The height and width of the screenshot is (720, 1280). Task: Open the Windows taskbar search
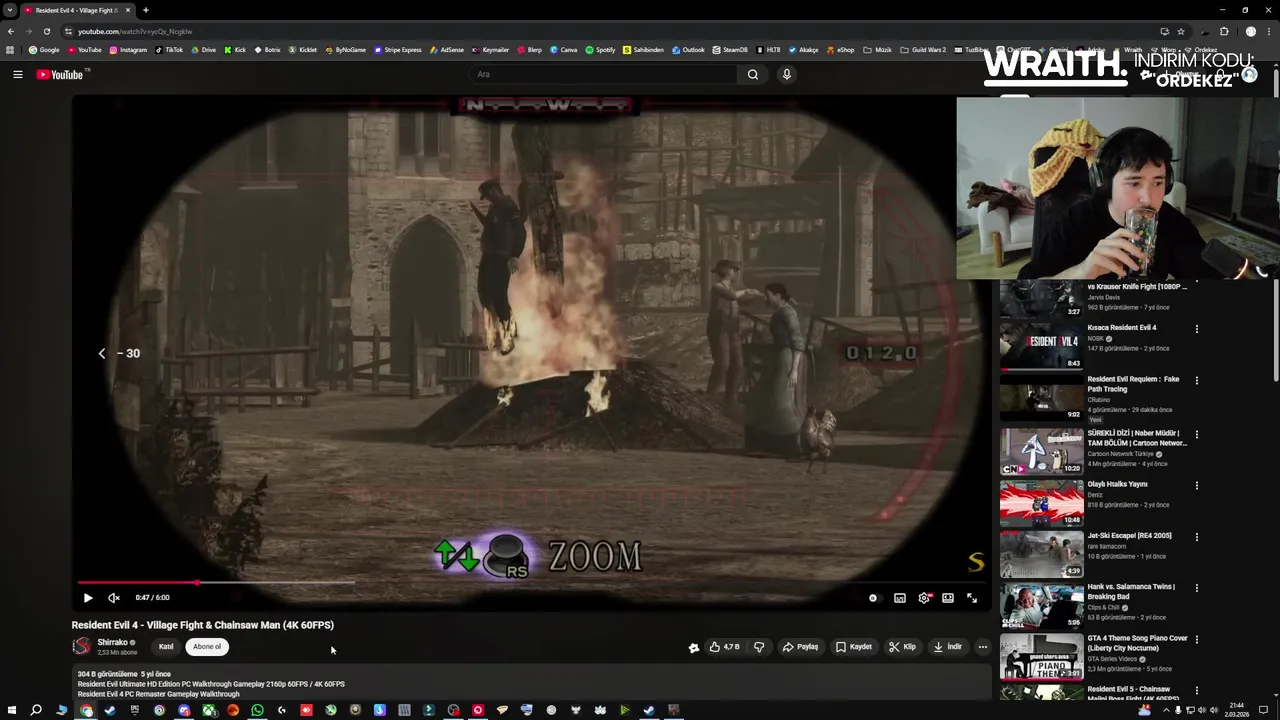[x=36, y=710]
